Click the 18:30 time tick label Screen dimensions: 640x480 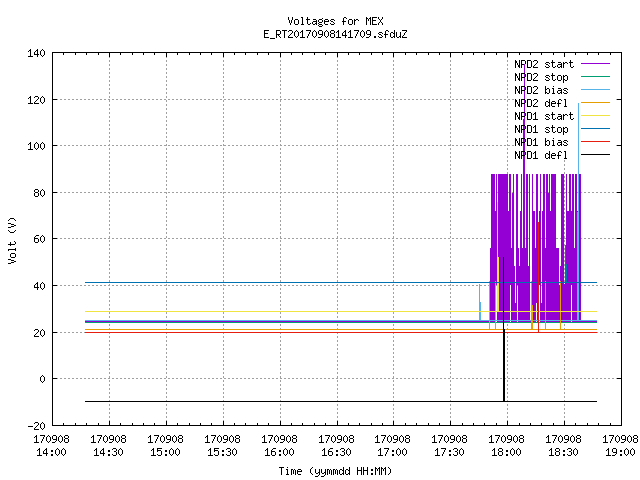563,453
